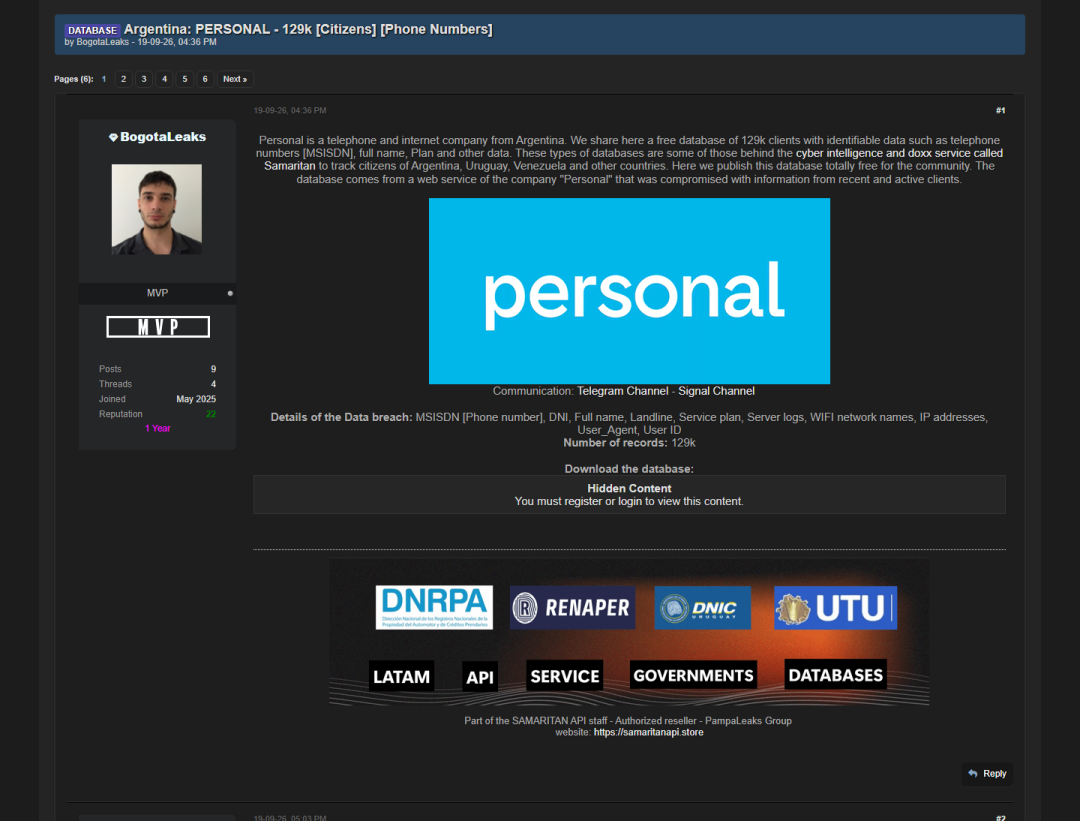The width and height of the screenshot is (1080, 821).
Task: Click the offline status dot indicator
Action: (230, 293)
